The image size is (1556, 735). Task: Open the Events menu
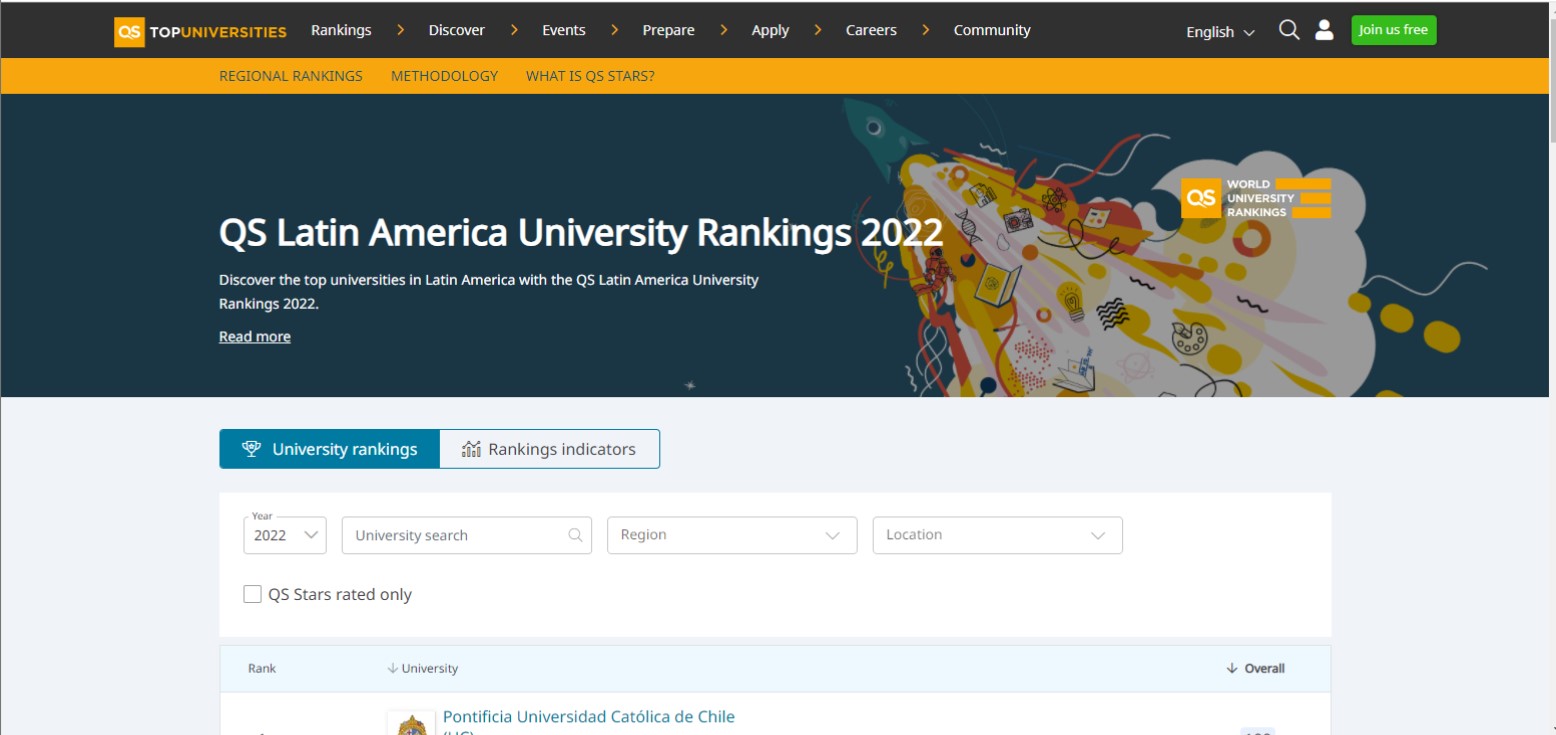tap(564, 30)
